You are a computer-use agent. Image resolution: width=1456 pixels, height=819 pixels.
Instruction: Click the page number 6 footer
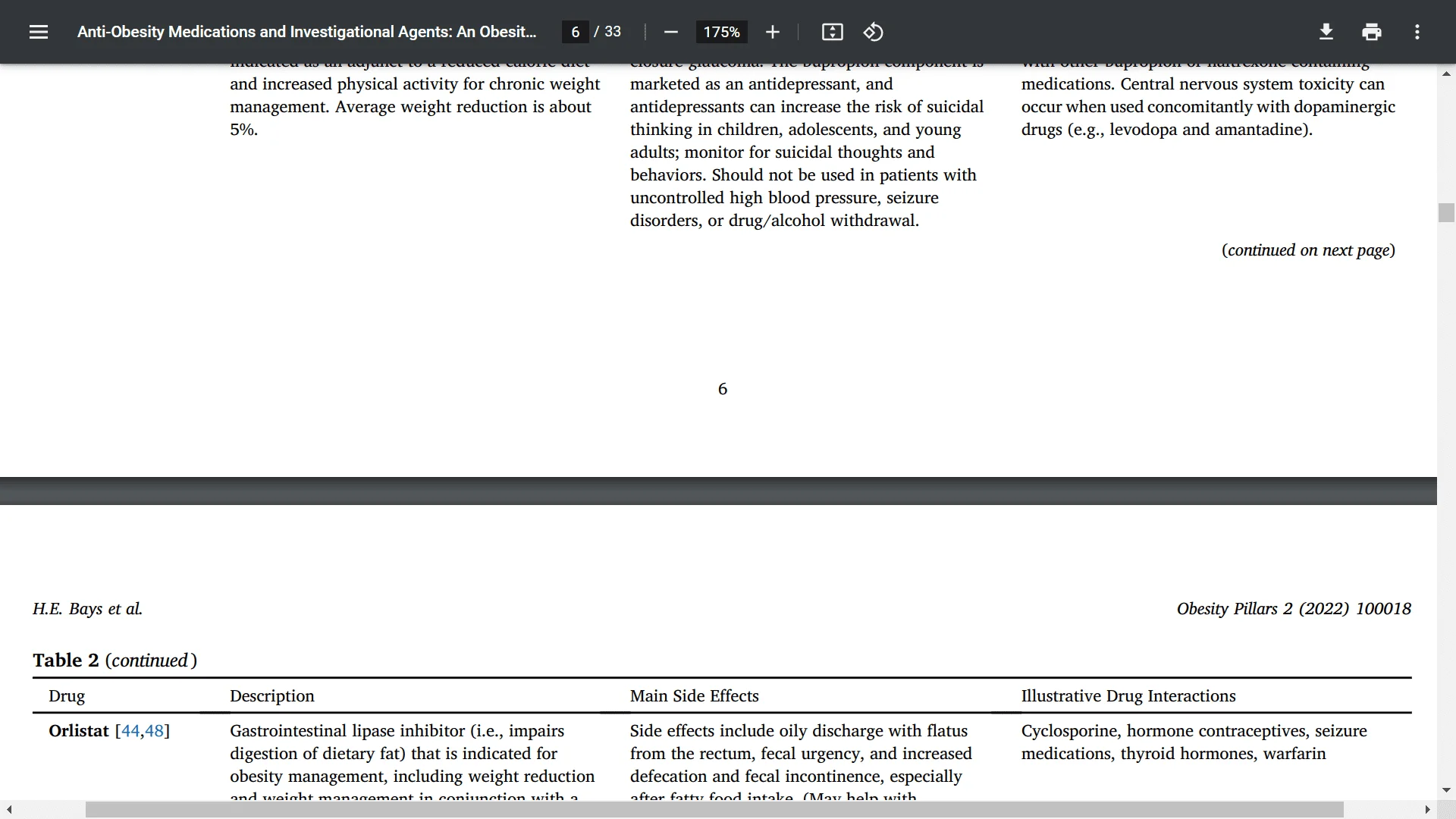point(723,389)
